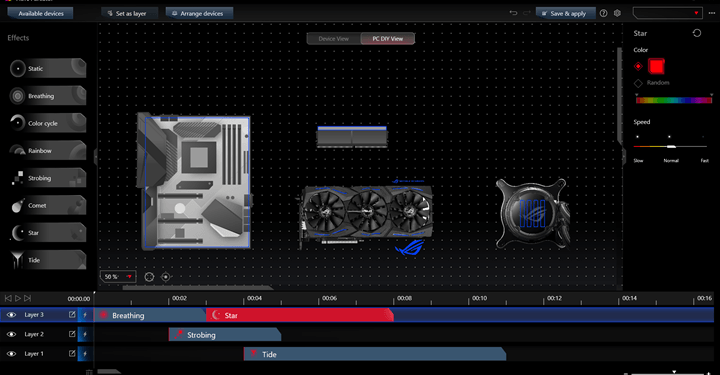The height and width of the screenshot is (375, 720).
Task: Toggle Layer 1 visibility eye
Action: point(11,354)
